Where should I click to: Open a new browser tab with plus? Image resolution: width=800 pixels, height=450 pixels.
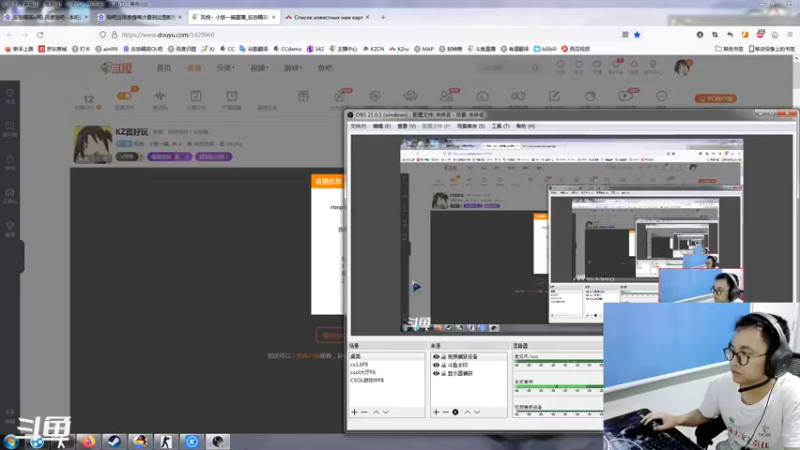click(383, 17)
